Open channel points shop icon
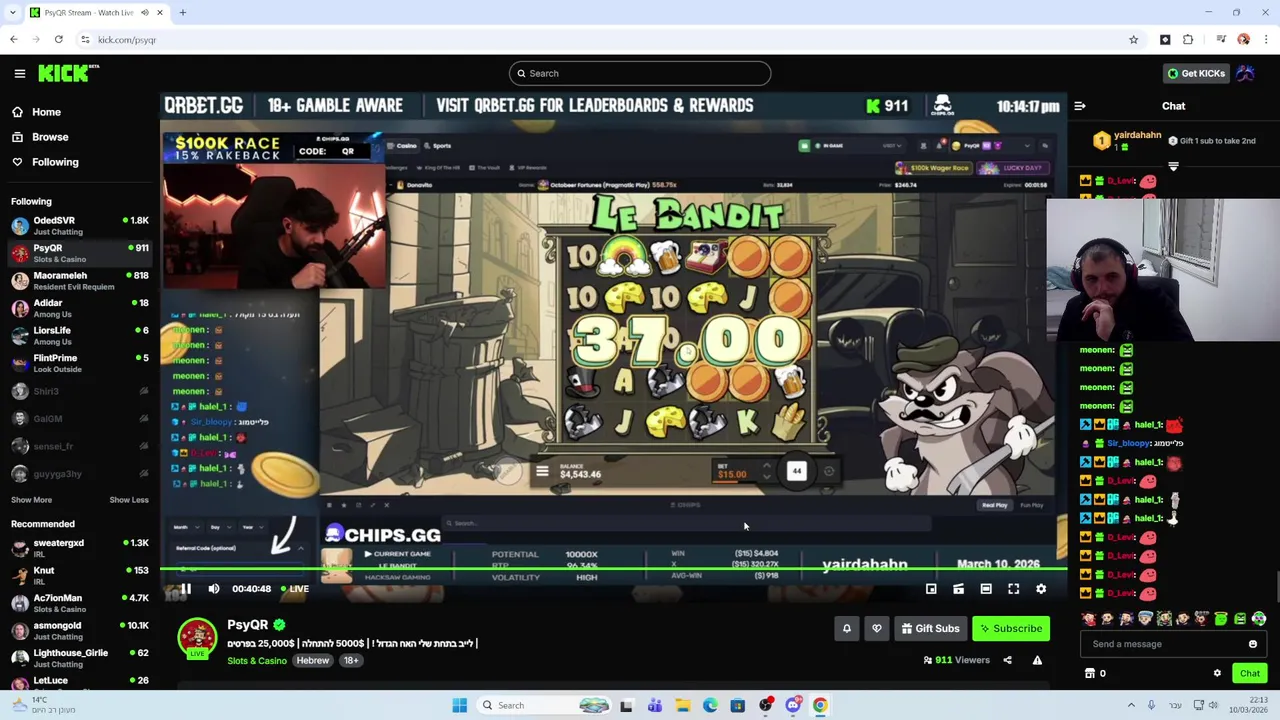The width and height of the screenshot is (1280, 720). (1090, 674)
